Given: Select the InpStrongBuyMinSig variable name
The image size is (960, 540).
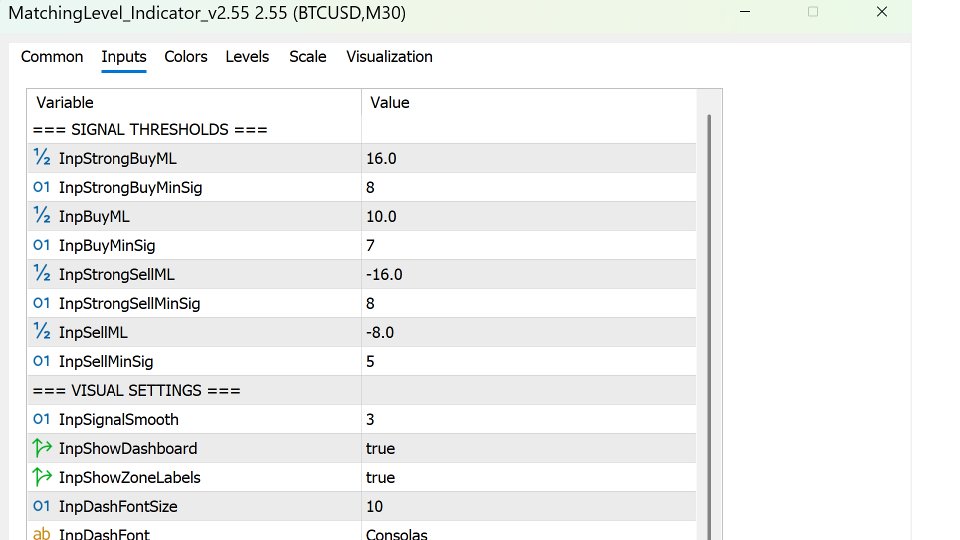Looking at the screenshot, I should click(130, 187).
